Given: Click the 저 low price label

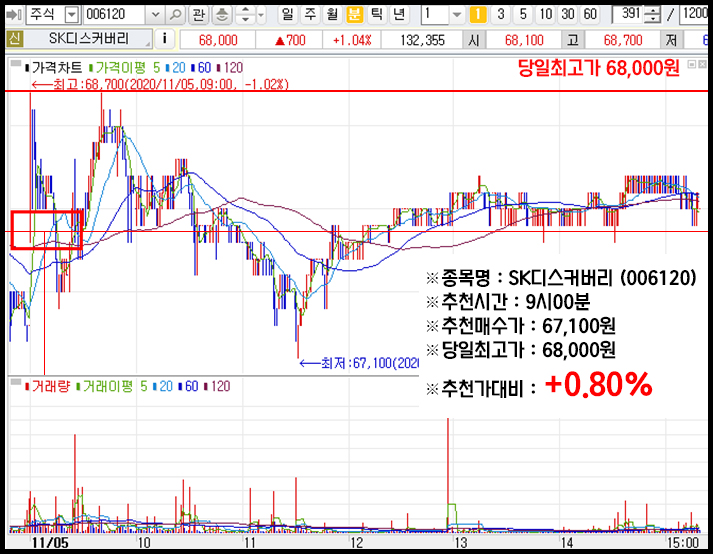Looking at the screenshot, I should pyautogui.click(x=671, y=40).
